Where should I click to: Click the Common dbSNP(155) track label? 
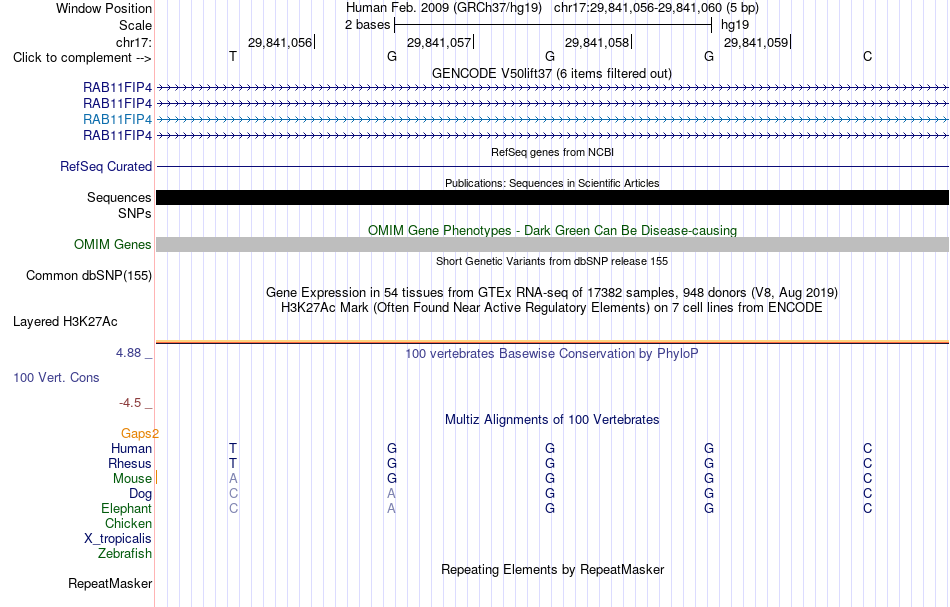89,276
